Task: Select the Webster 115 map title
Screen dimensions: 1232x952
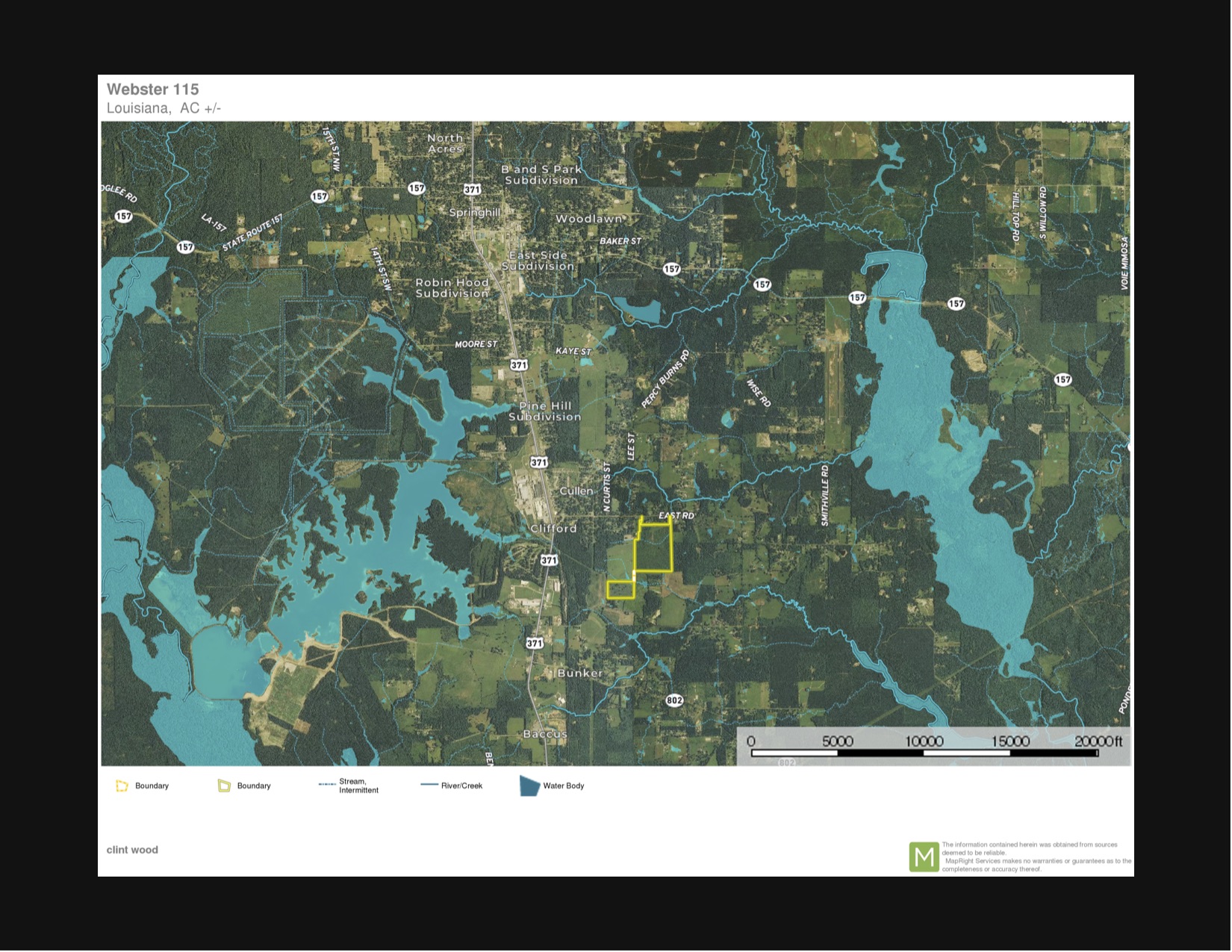Action: [x=153, y=90]
